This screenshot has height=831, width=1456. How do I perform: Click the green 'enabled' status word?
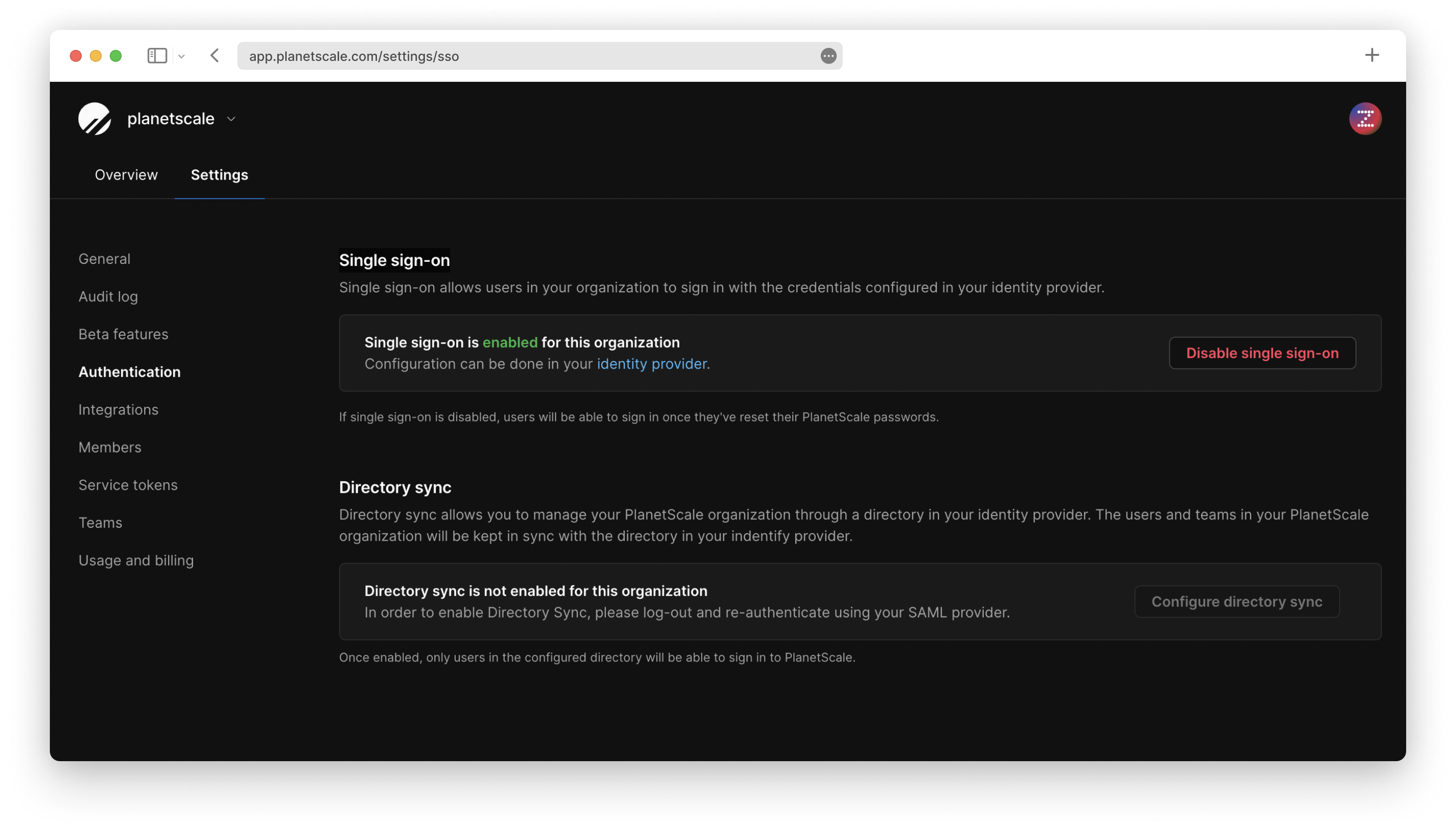510,342
